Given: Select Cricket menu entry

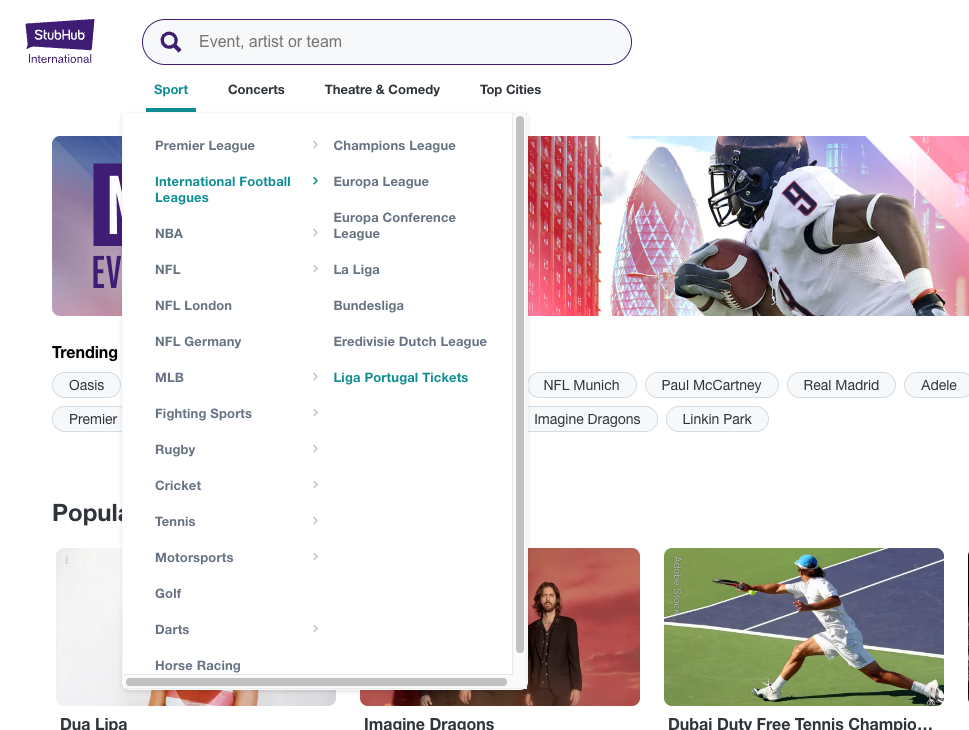Looking at the screenshot, I should point(178,485).
